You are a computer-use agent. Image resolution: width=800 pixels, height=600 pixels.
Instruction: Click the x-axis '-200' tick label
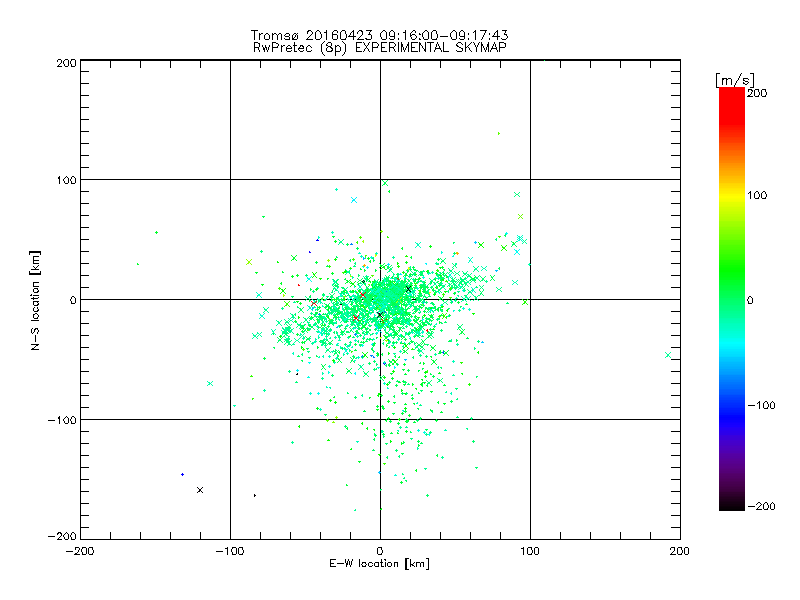click(80, 551)
